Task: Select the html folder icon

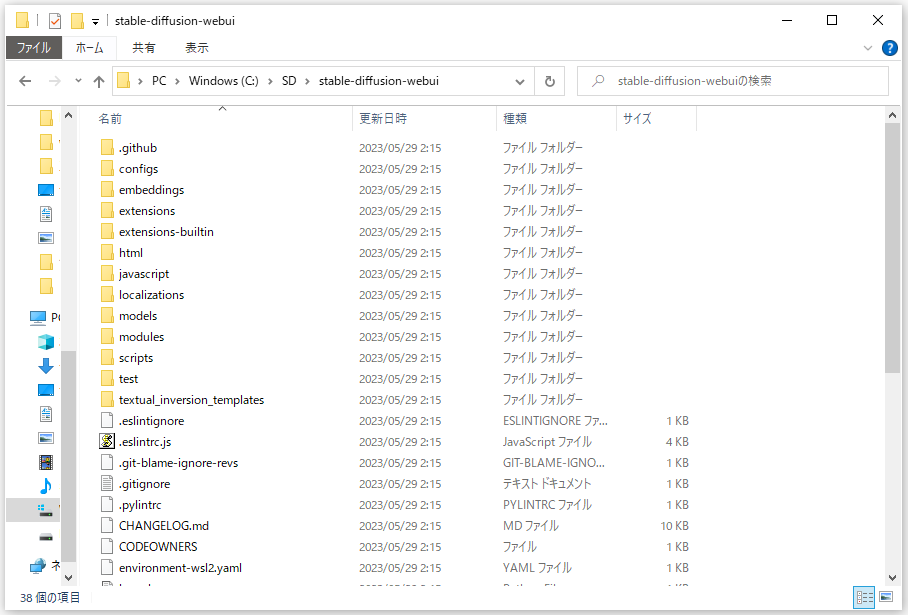Action: pos(107,252)
